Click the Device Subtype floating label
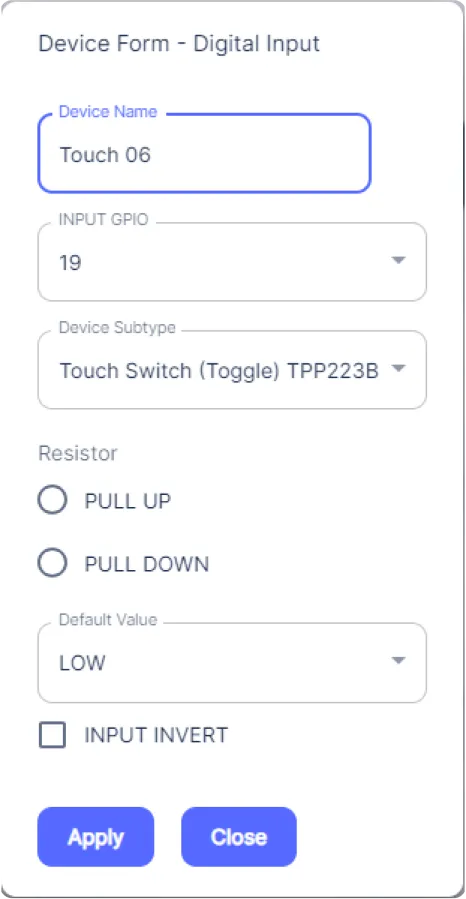 118,327
